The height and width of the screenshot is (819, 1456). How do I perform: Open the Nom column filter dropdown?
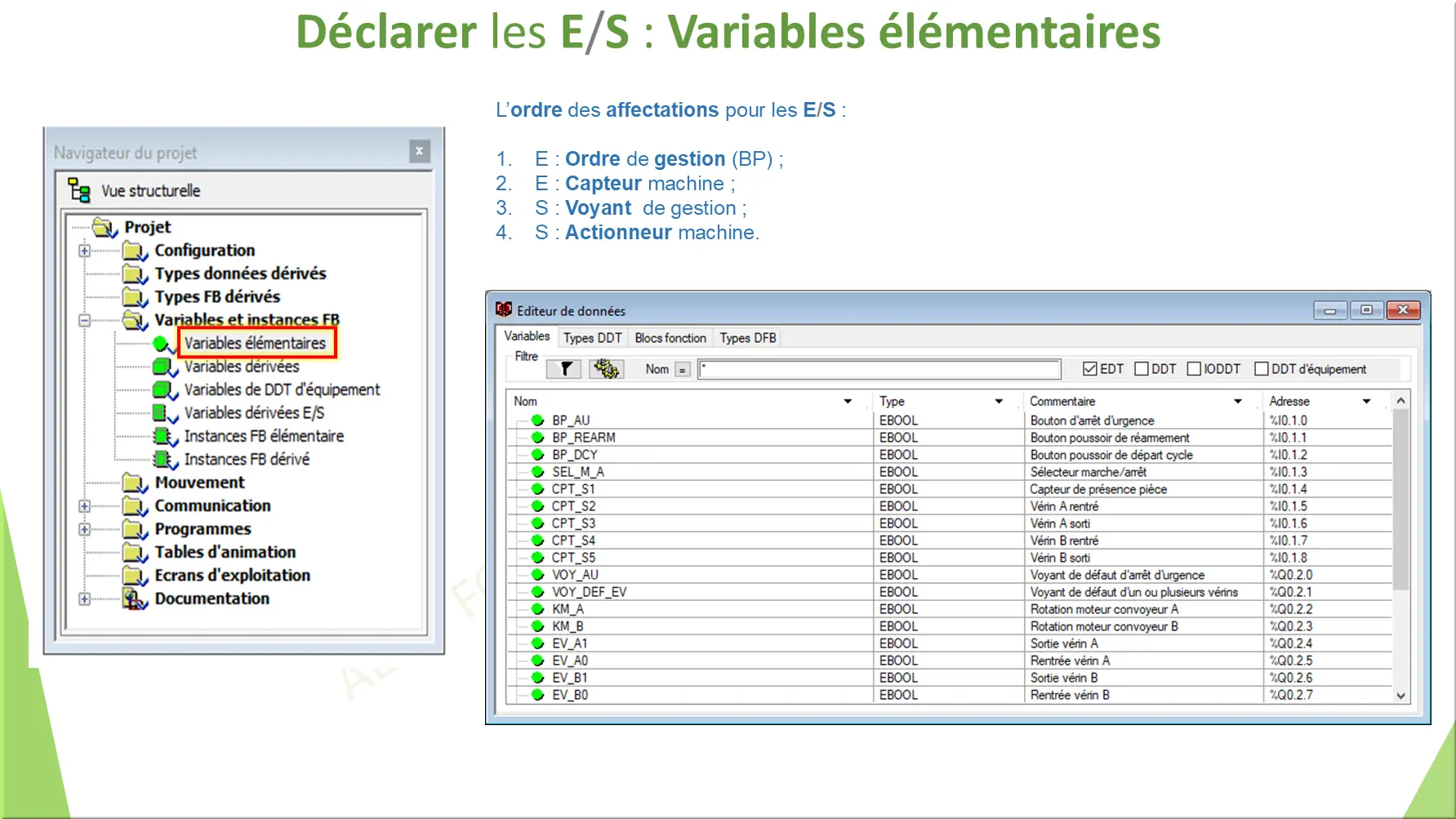click(847, 401)
